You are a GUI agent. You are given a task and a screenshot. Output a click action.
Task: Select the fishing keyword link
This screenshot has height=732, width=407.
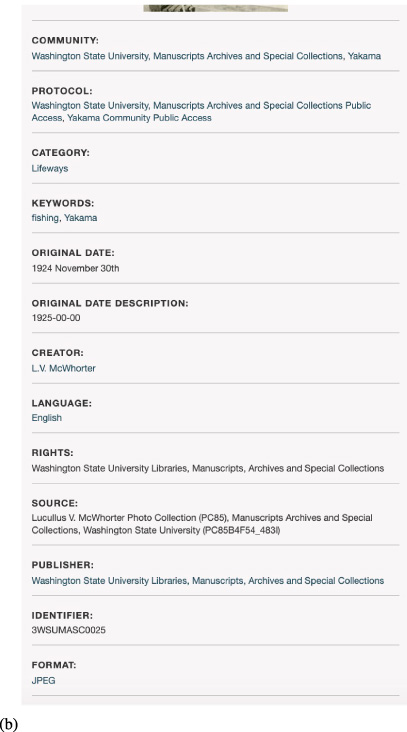click(45, 218)
